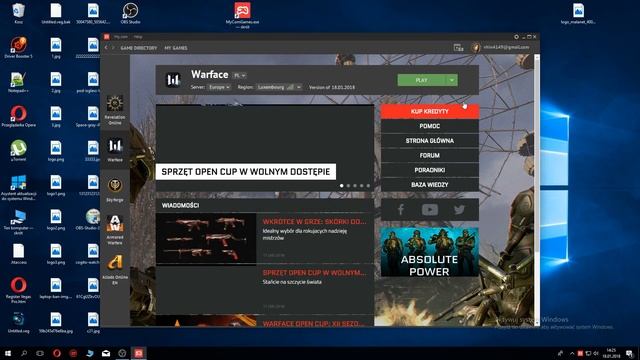Open taskbar search
This screenshot has width=640, height=360.
click(x=24, y=353)
